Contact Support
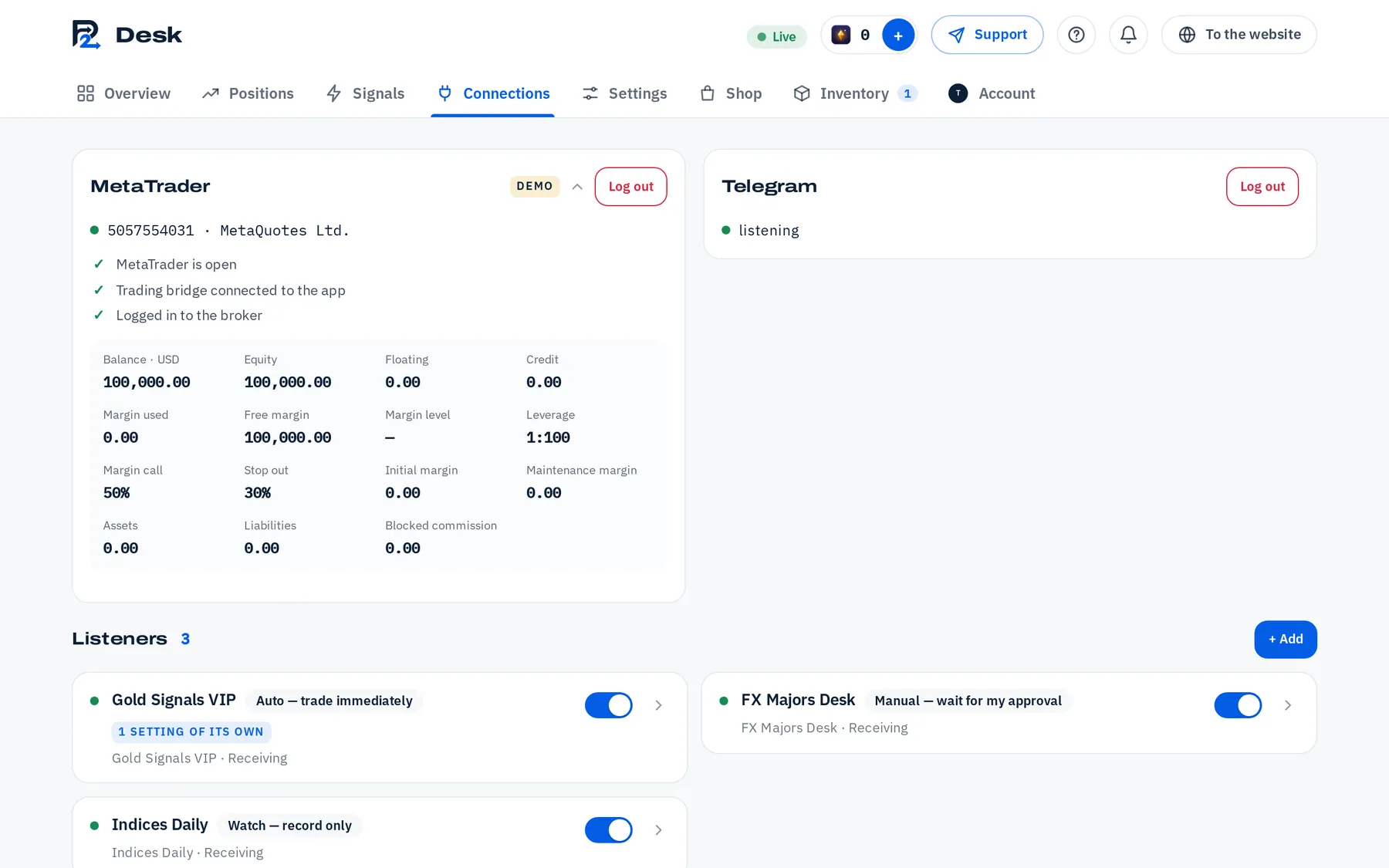The height and width of the screenshot is (868, 1389). click(x=987, y=35)
